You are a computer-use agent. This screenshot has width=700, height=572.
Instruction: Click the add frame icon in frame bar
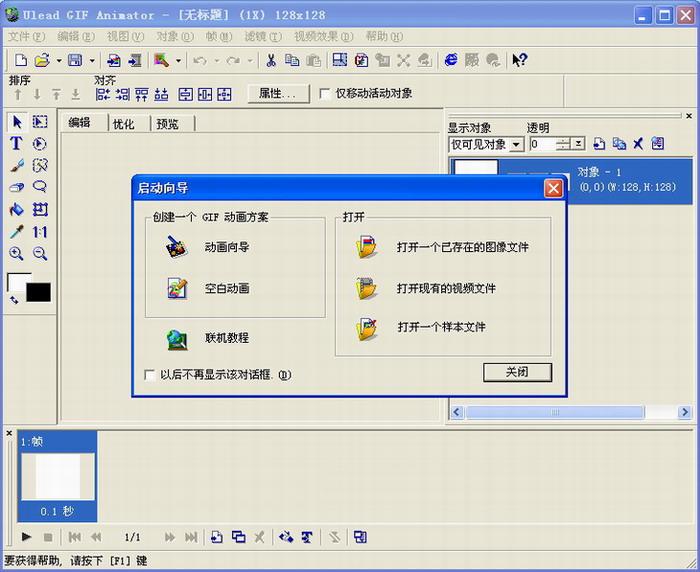(x=217, y=537)
